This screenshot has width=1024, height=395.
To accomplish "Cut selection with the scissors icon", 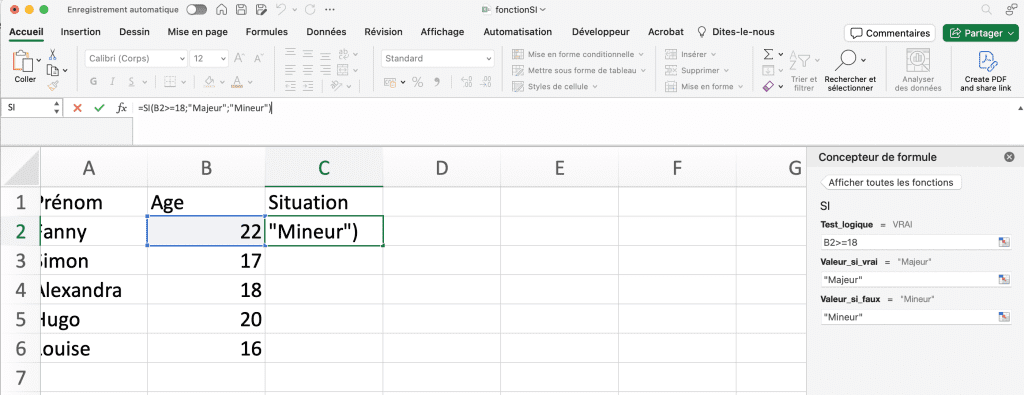I will click(x=53, y=55).
